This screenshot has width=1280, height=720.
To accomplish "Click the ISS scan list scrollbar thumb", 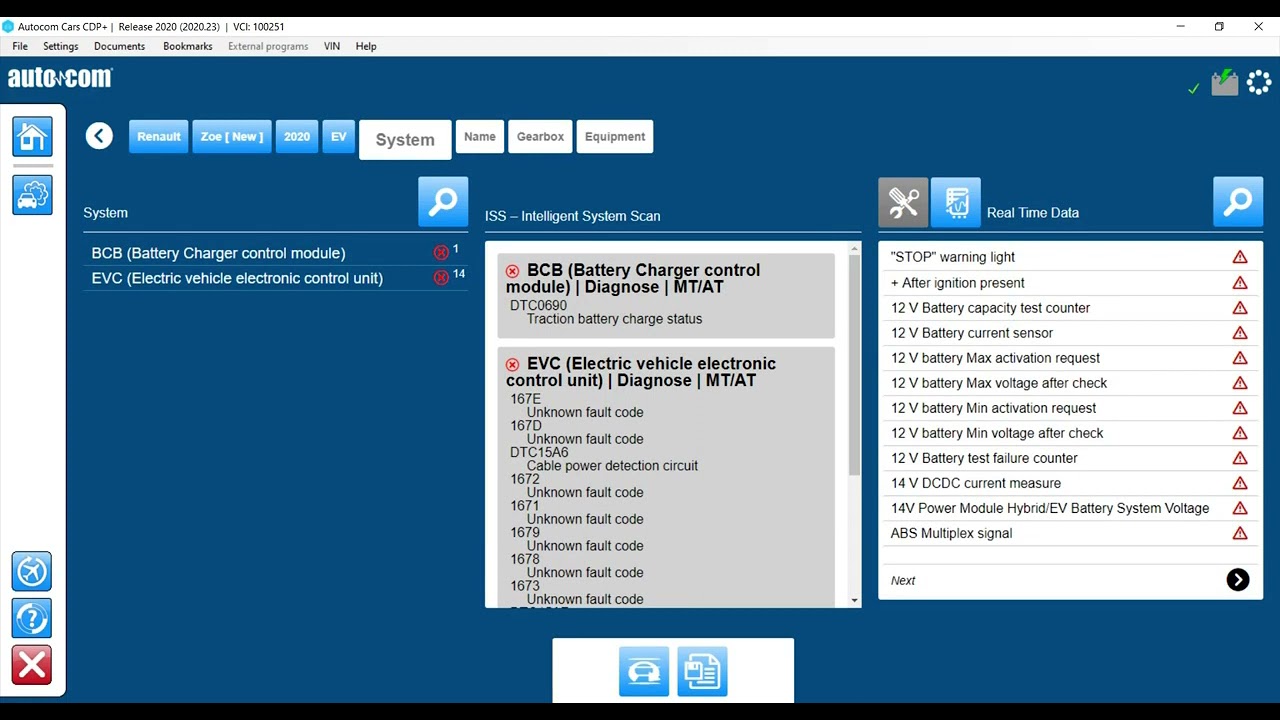I will tap(854, 365).
